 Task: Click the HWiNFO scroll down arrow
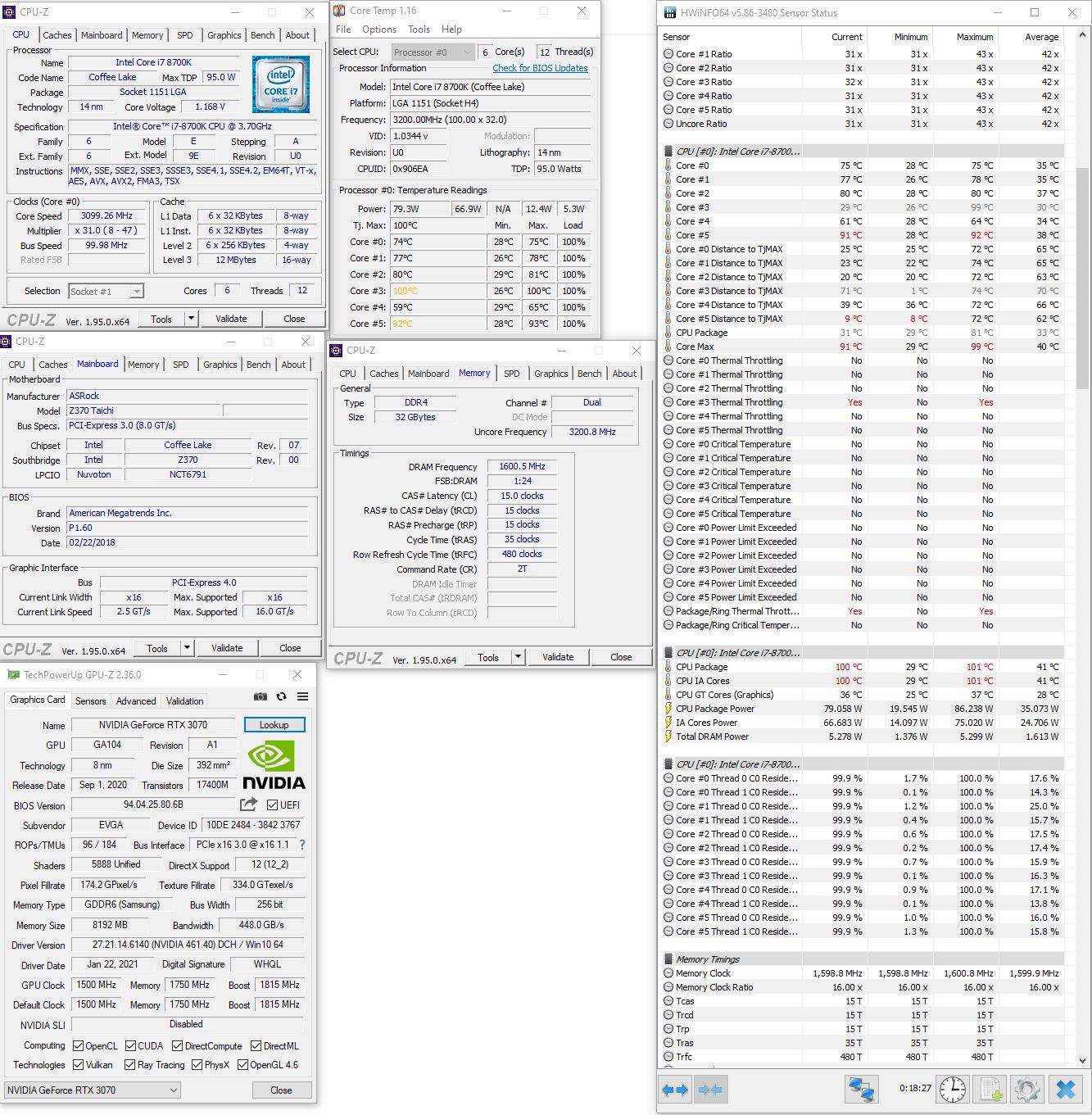coord(1083,1060)
